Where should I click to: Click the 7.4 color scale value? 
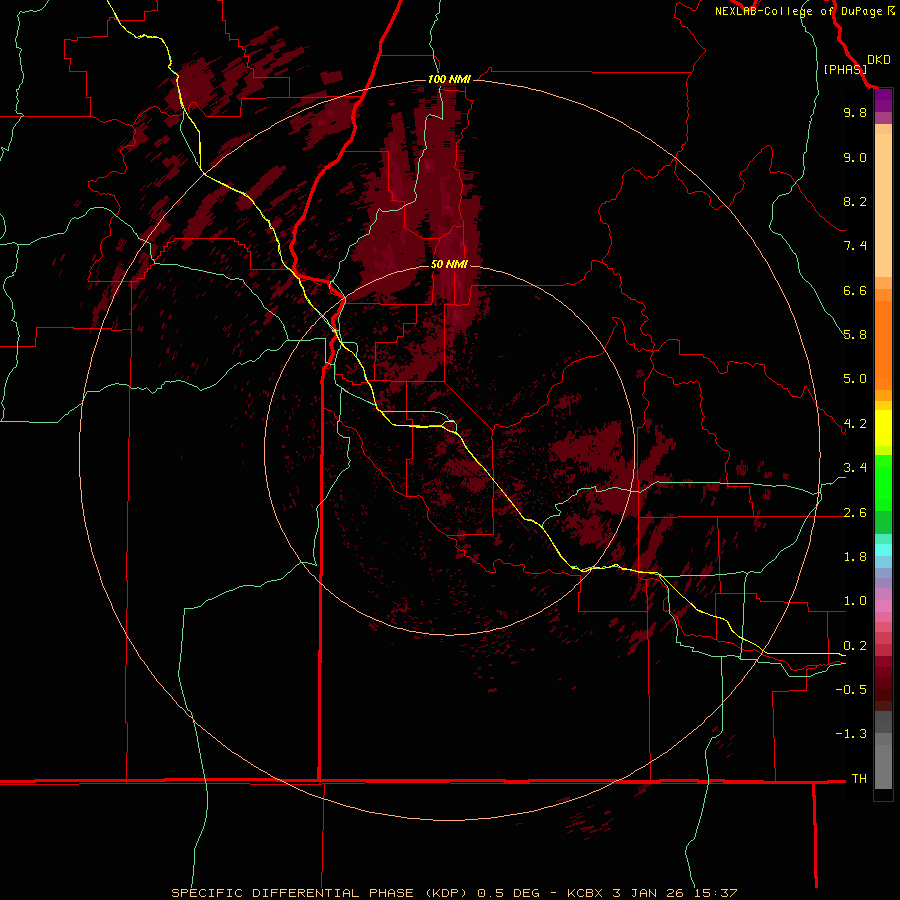coord(855,246)
